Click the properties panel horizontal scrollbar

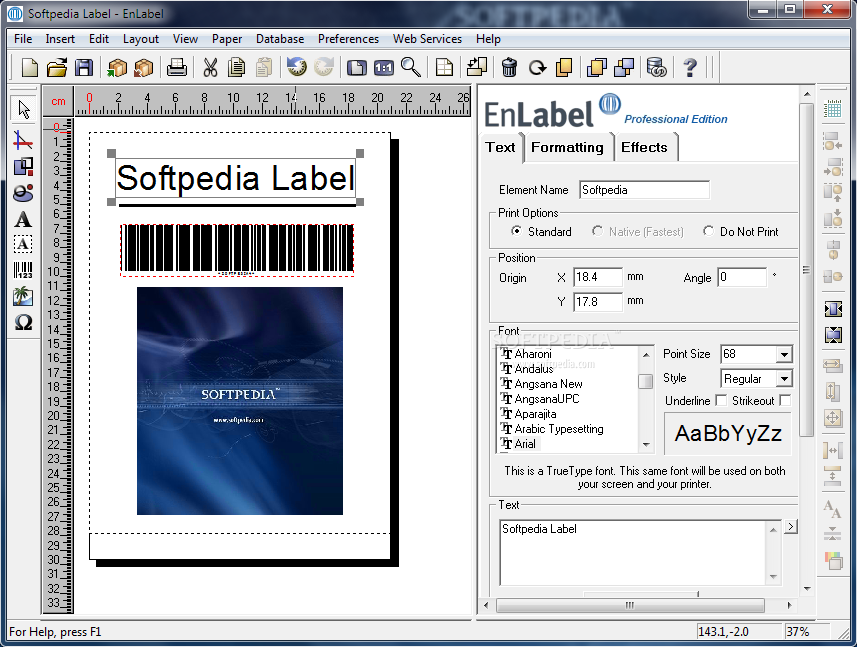tap(630, 605)
